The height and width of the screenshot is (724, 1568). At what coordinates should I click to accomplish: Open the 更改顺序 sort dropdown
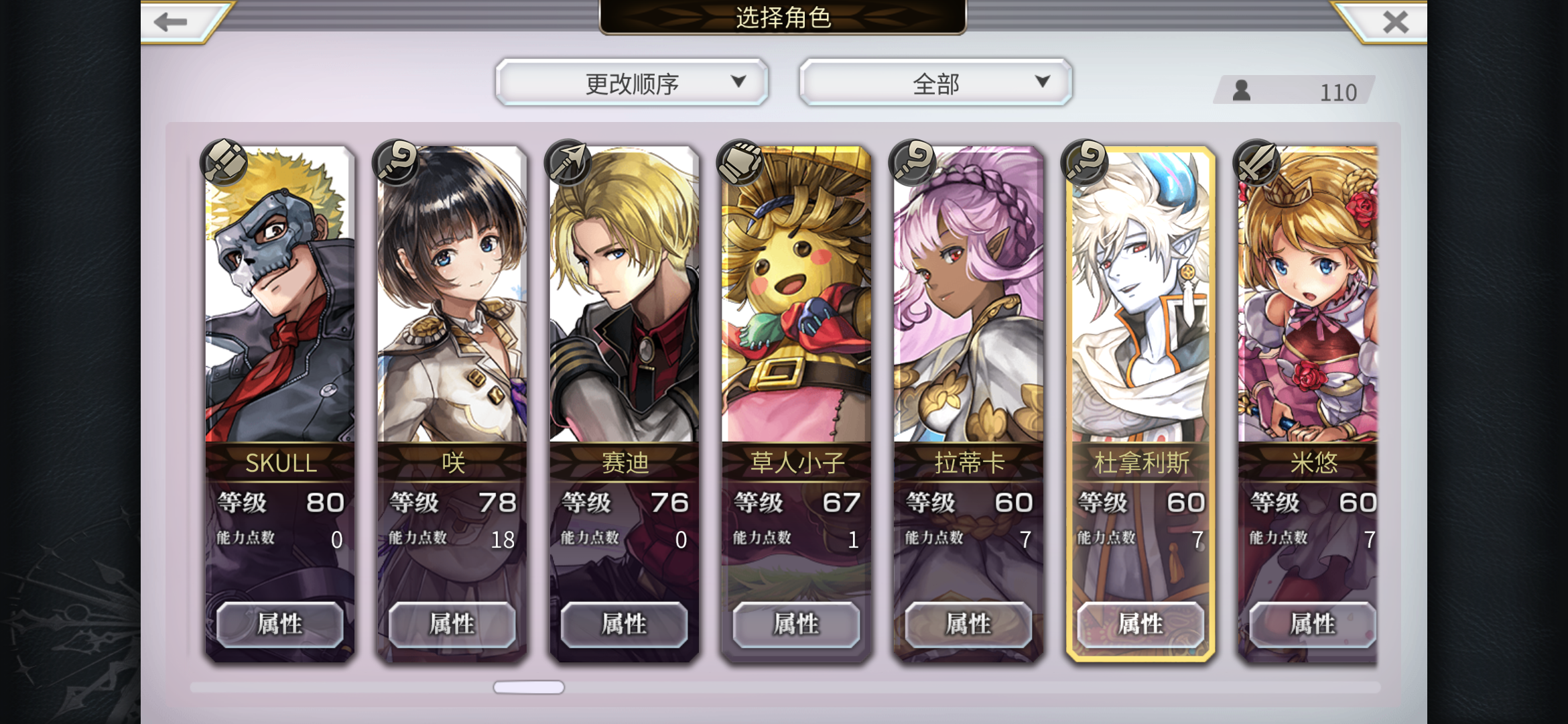click(x=632, y=82)
